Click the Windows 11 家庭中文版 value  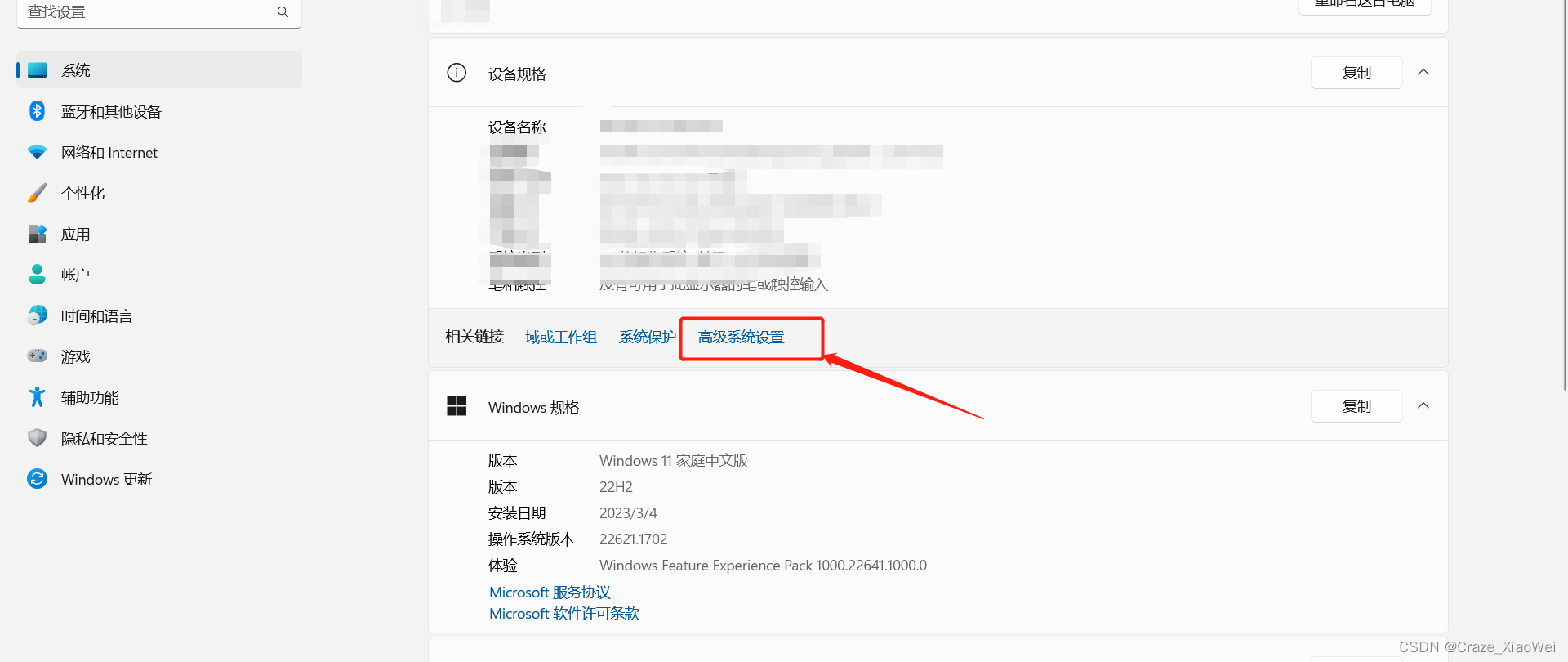tap(674, 461)
